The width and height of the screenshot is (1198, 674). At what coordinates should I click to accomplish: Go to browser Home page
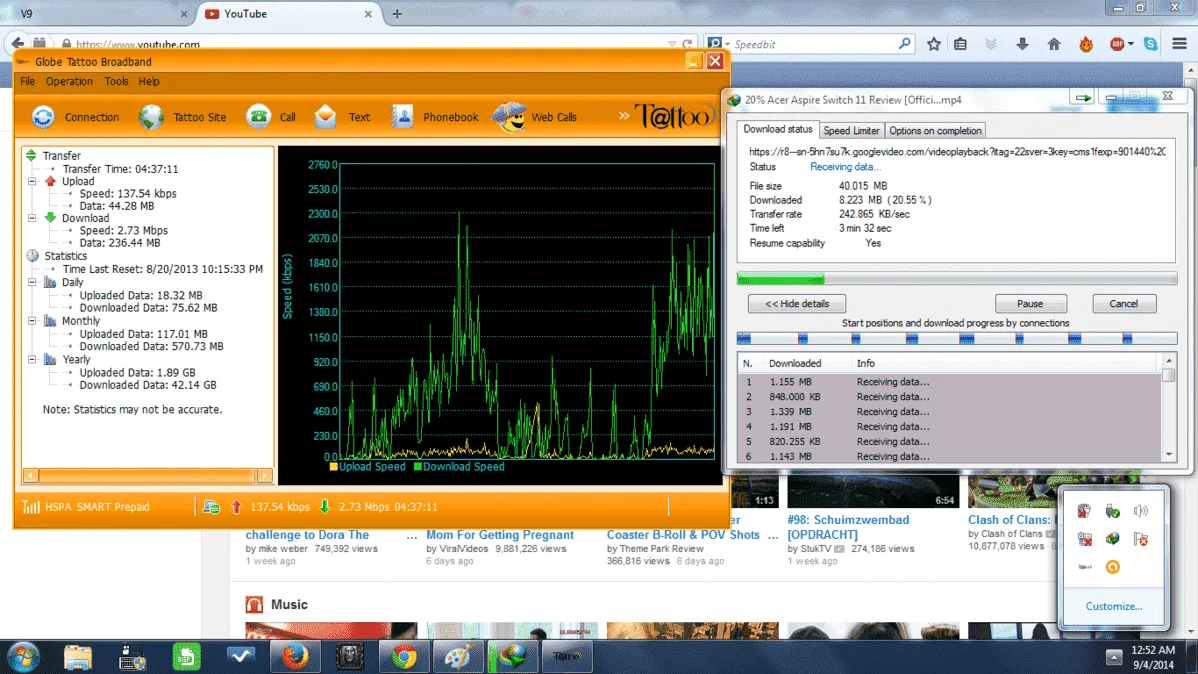[x=1054, y=44]
